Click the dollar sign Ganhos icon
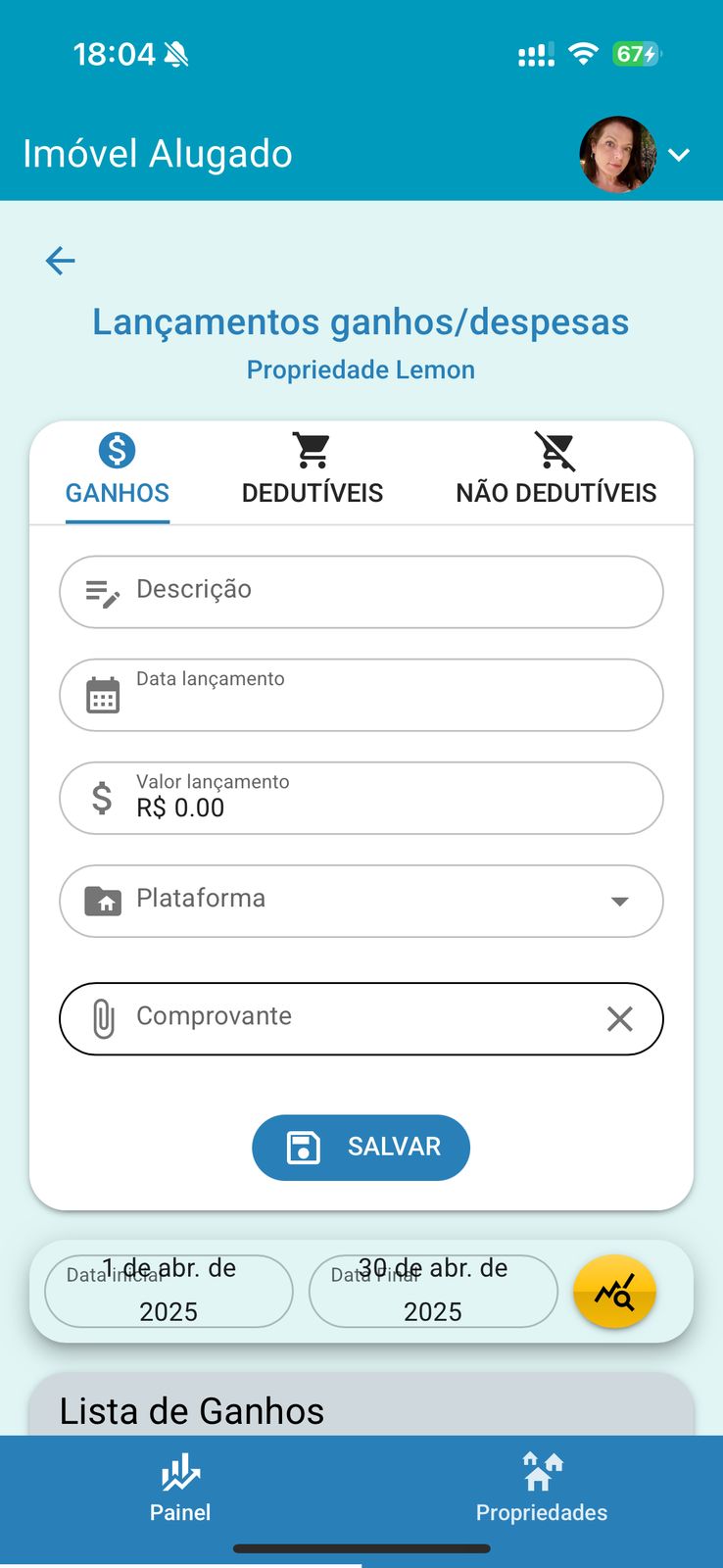 (117, 451)
